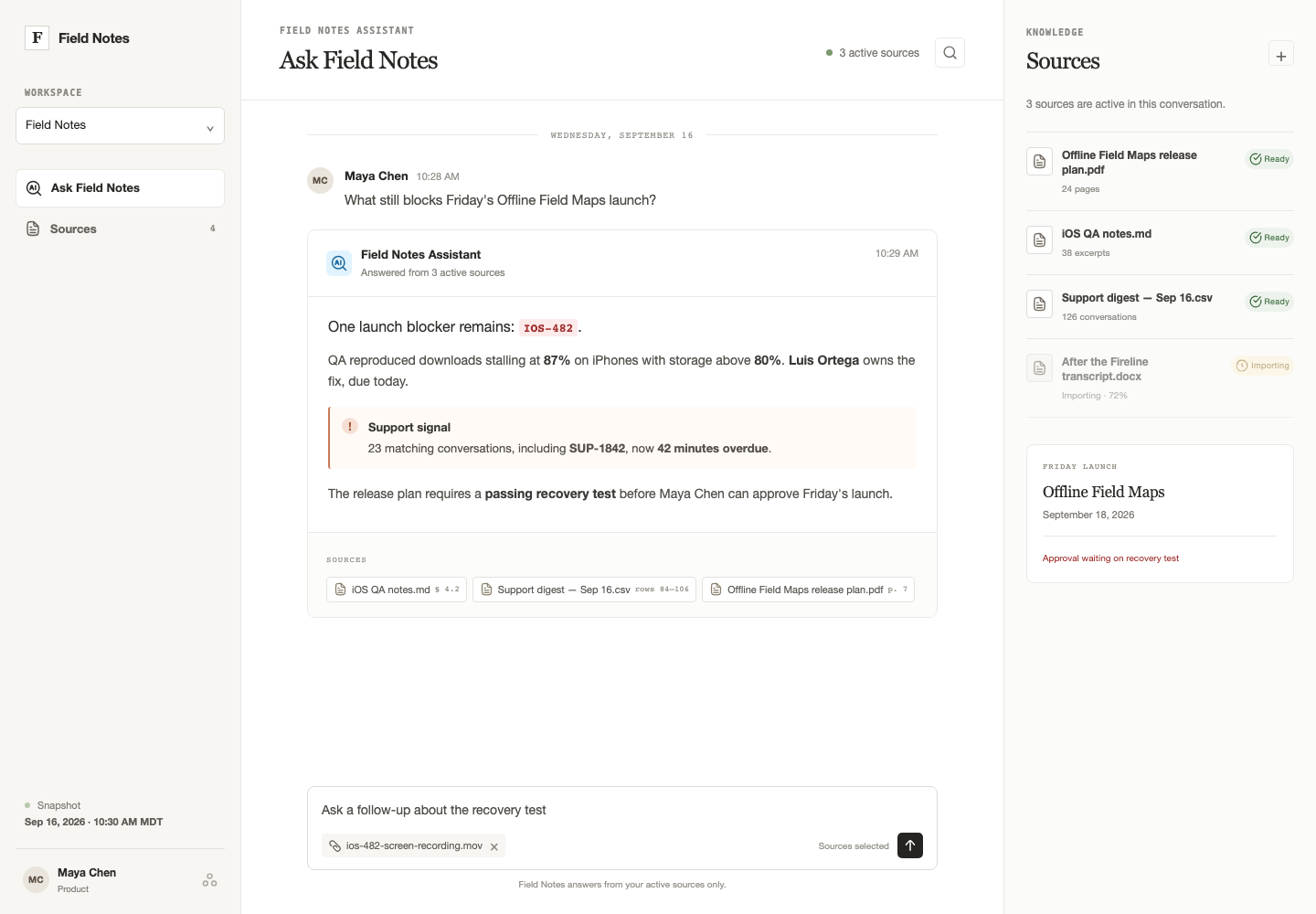Open the Offline Field Maps launch card

[x=1160, y=514]
